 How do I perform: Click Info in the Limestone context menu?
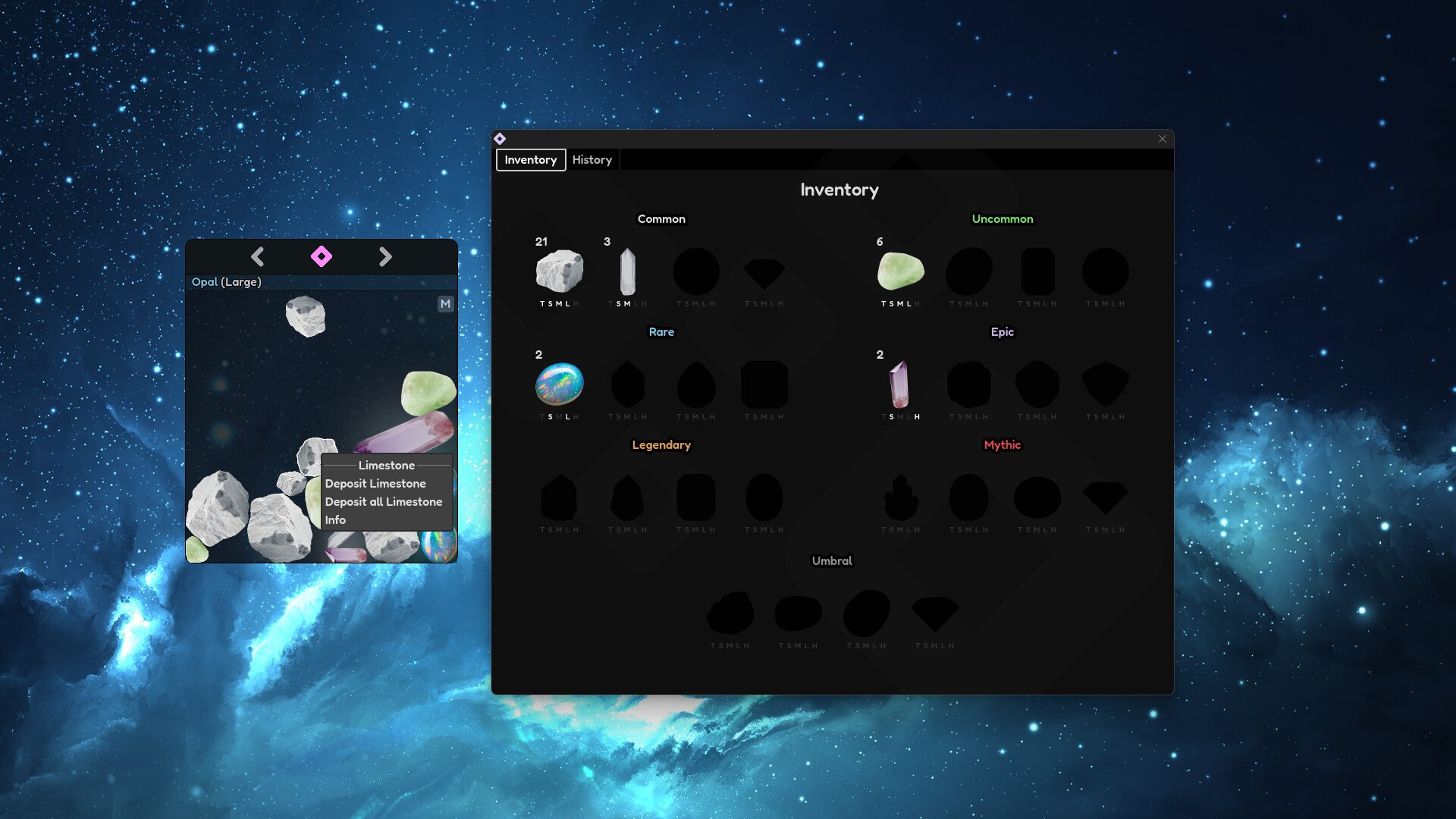335,519
